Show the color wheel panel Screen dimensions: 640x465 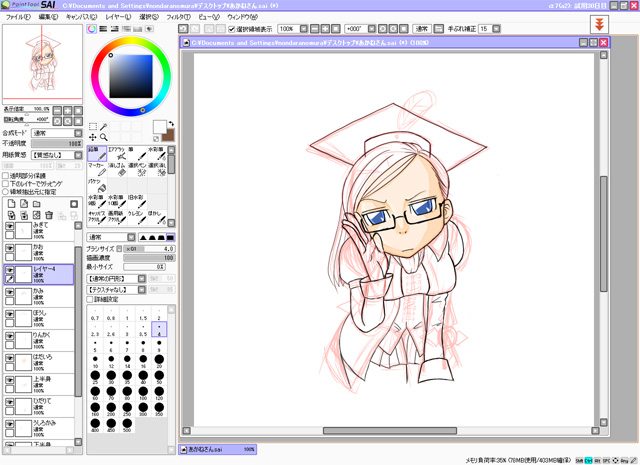[x=92, y=29]
